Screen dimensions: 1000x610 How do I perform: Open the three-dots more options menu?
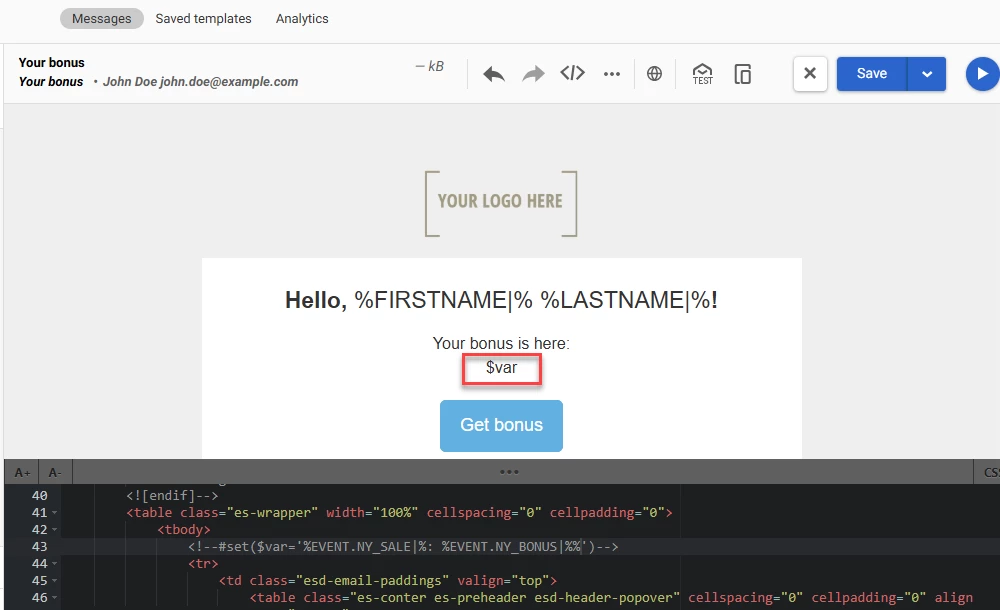click(x=612, y=74)
